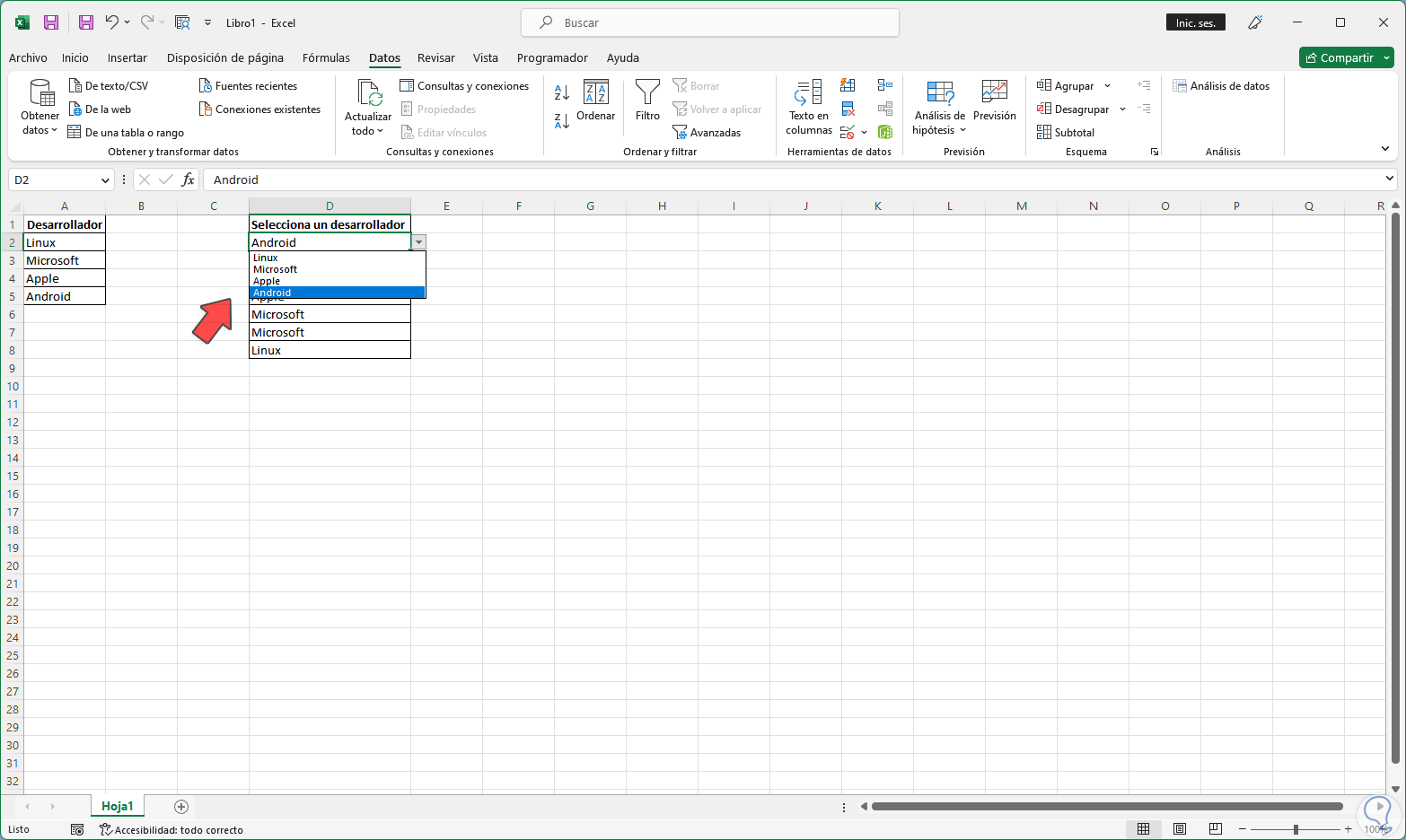Open Análisis de datos tool
1406x840 pixels.
click(1221, 86)
